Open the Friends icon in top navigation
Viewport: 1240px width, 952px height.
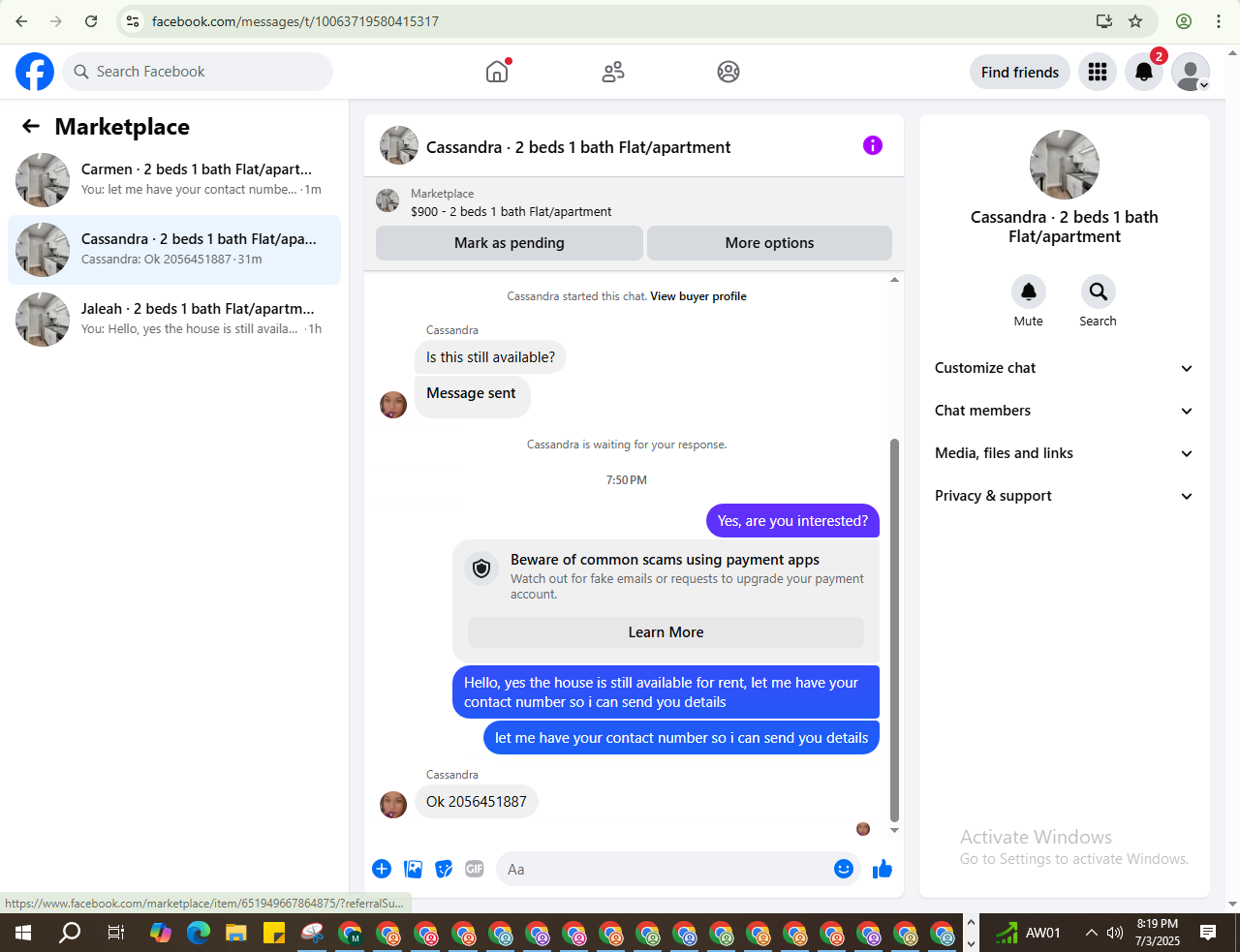pos(613,72)
